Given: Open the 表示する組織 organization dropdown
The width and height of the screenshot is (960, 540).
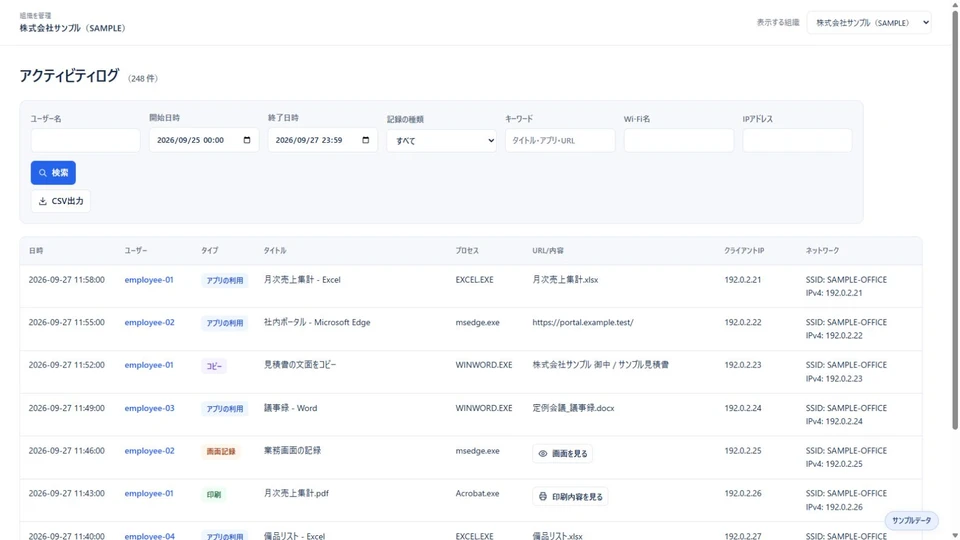Looking at the screenshot, I should (869, 23).
